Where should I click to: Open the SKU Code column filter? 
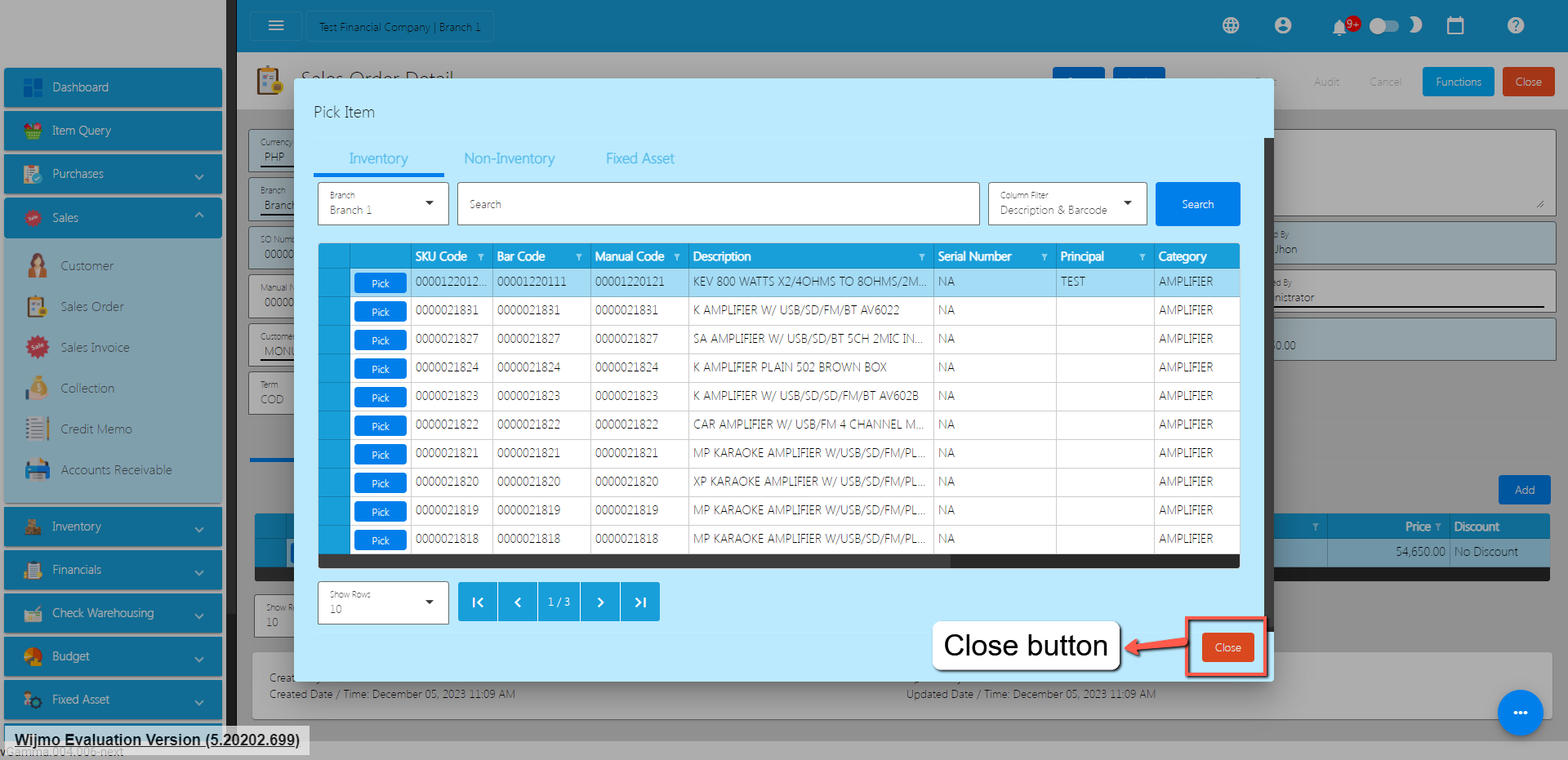[481, 257]
